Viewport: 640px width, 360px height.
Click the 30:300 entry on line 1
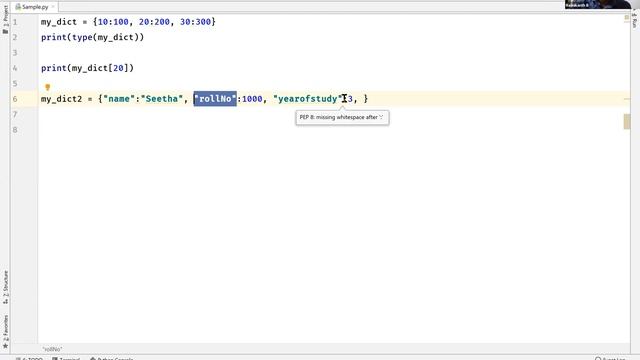point(196,22)
